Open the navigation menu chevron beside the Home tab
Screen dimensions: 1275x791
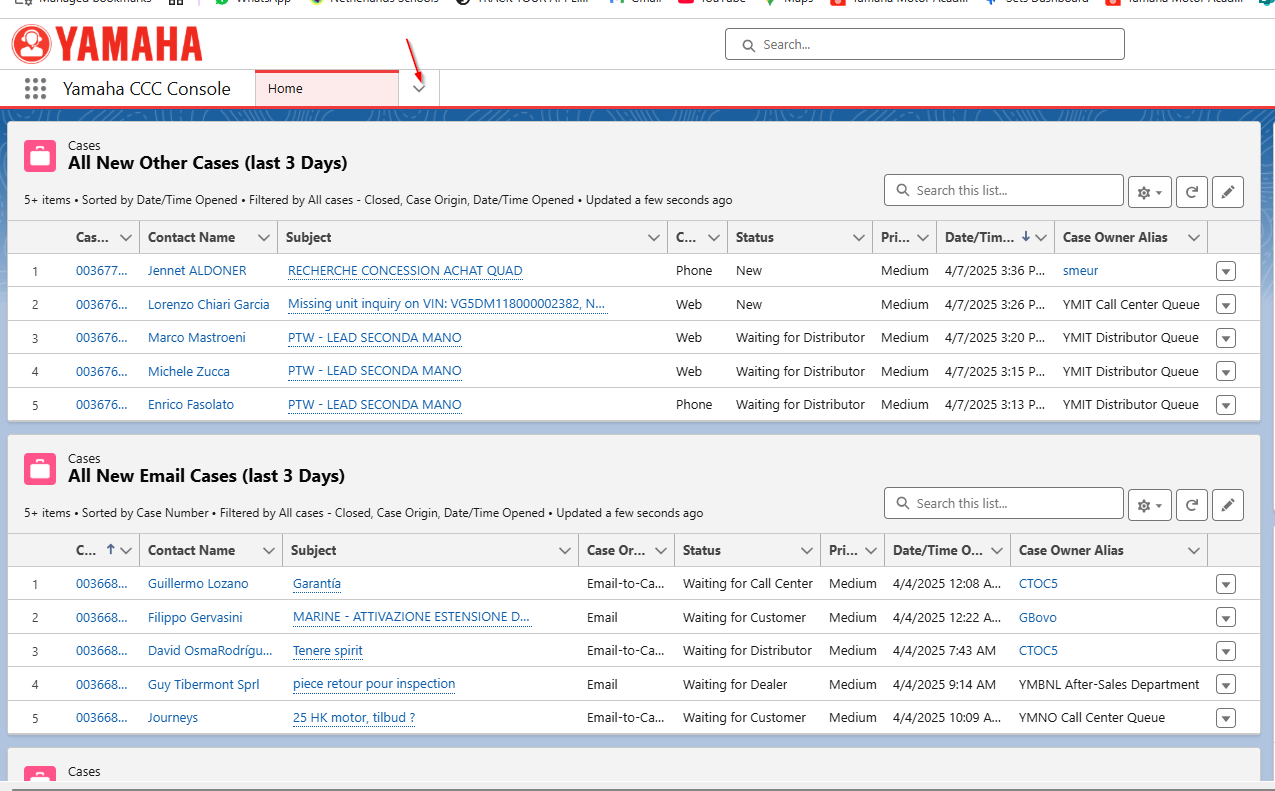coord(419,88)
